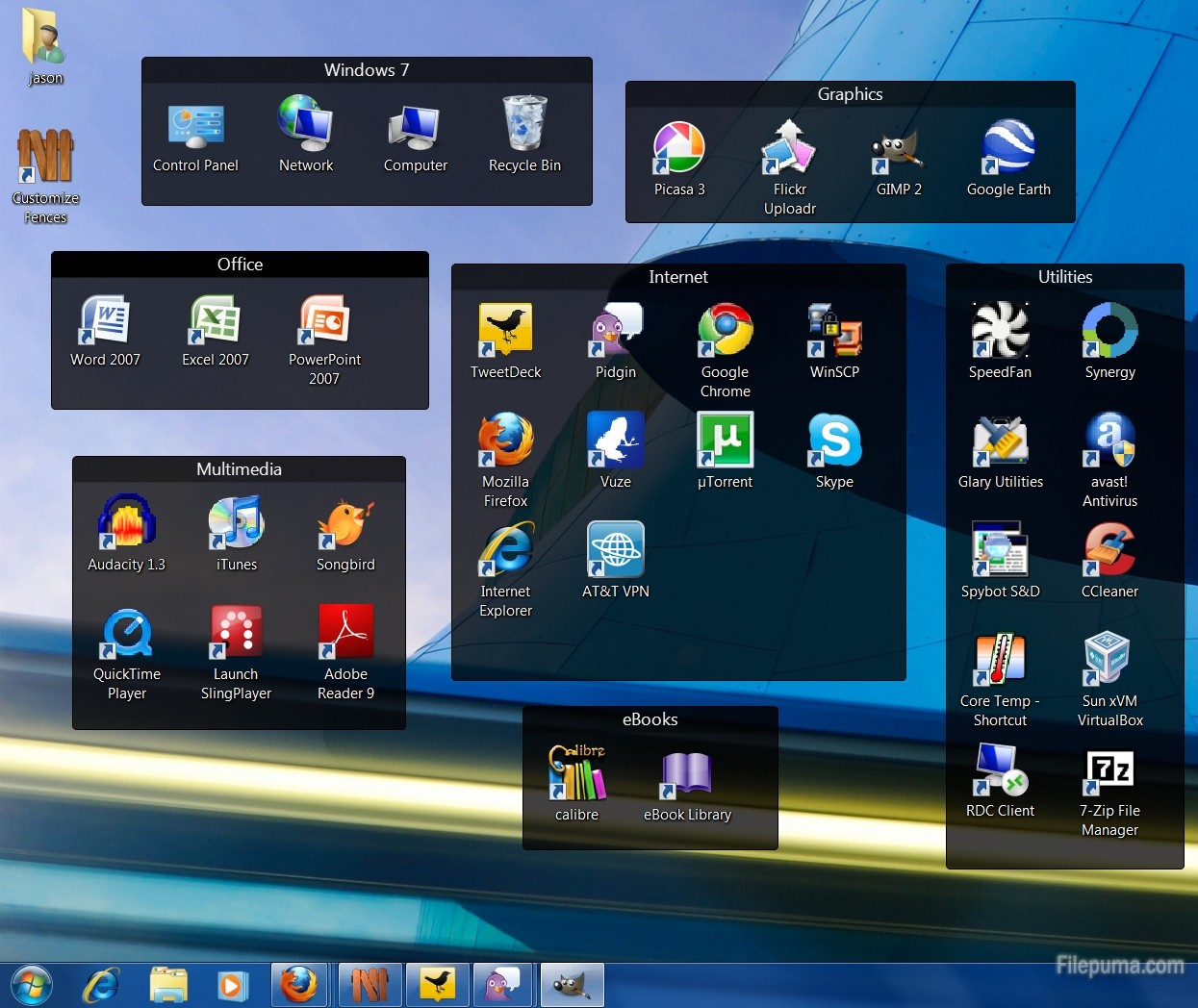
Task: Launch Picasa 3 from Graphics fence
Action: pos(679,159)
